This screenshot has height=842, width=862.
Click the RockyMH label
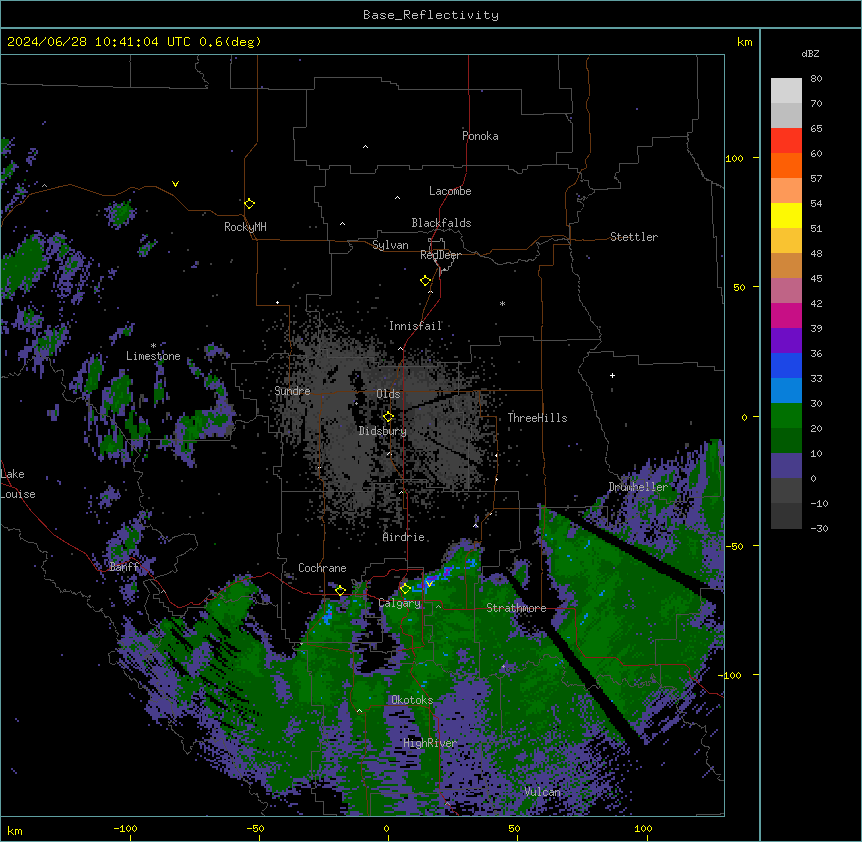(x=245, y=227)
